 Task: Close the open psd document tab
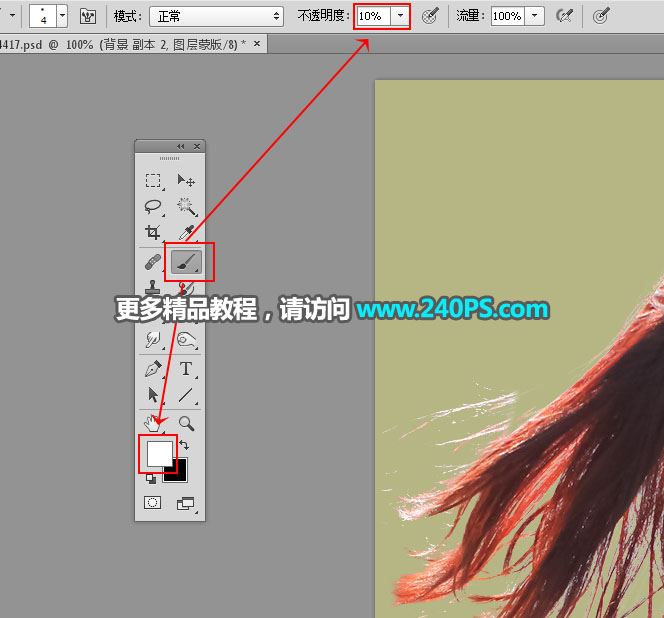point(257,44)
